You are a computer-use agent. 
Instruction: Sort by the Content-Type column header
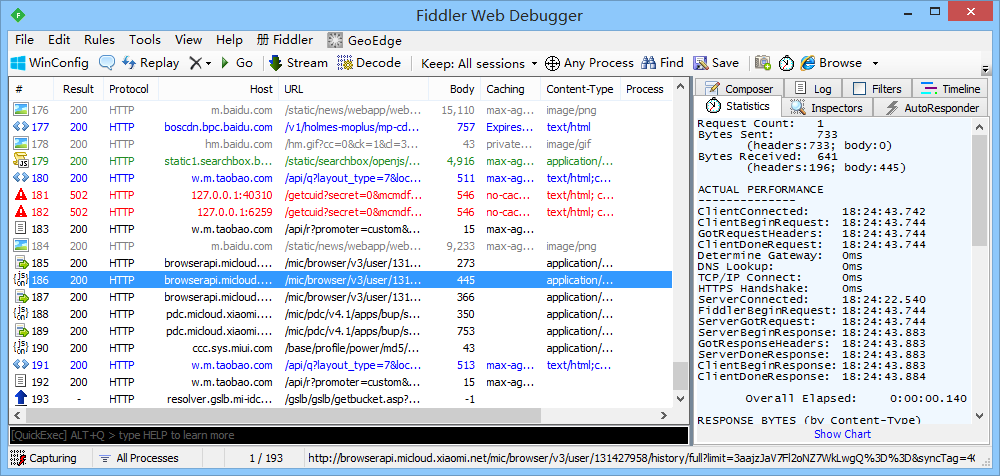pyautogui.click(x=580, y=89)
